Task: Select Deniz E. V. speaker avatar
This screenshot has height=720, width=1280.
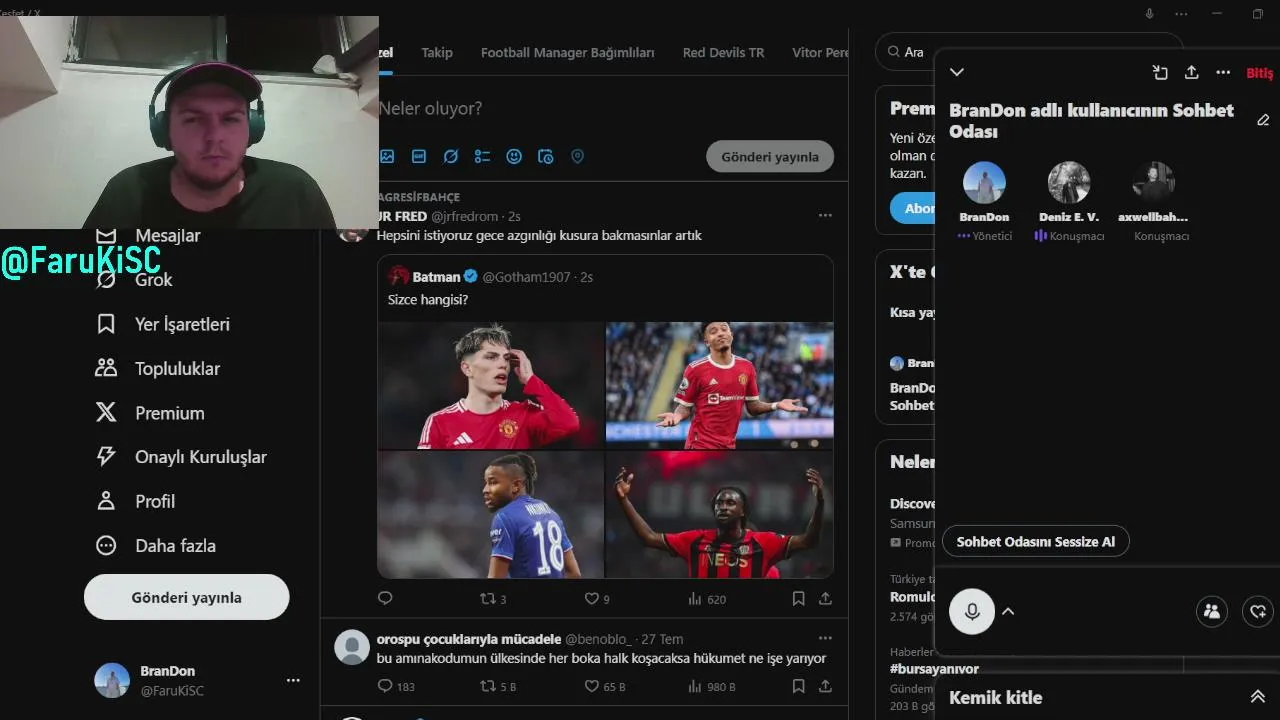Action: coord(1069,183)
